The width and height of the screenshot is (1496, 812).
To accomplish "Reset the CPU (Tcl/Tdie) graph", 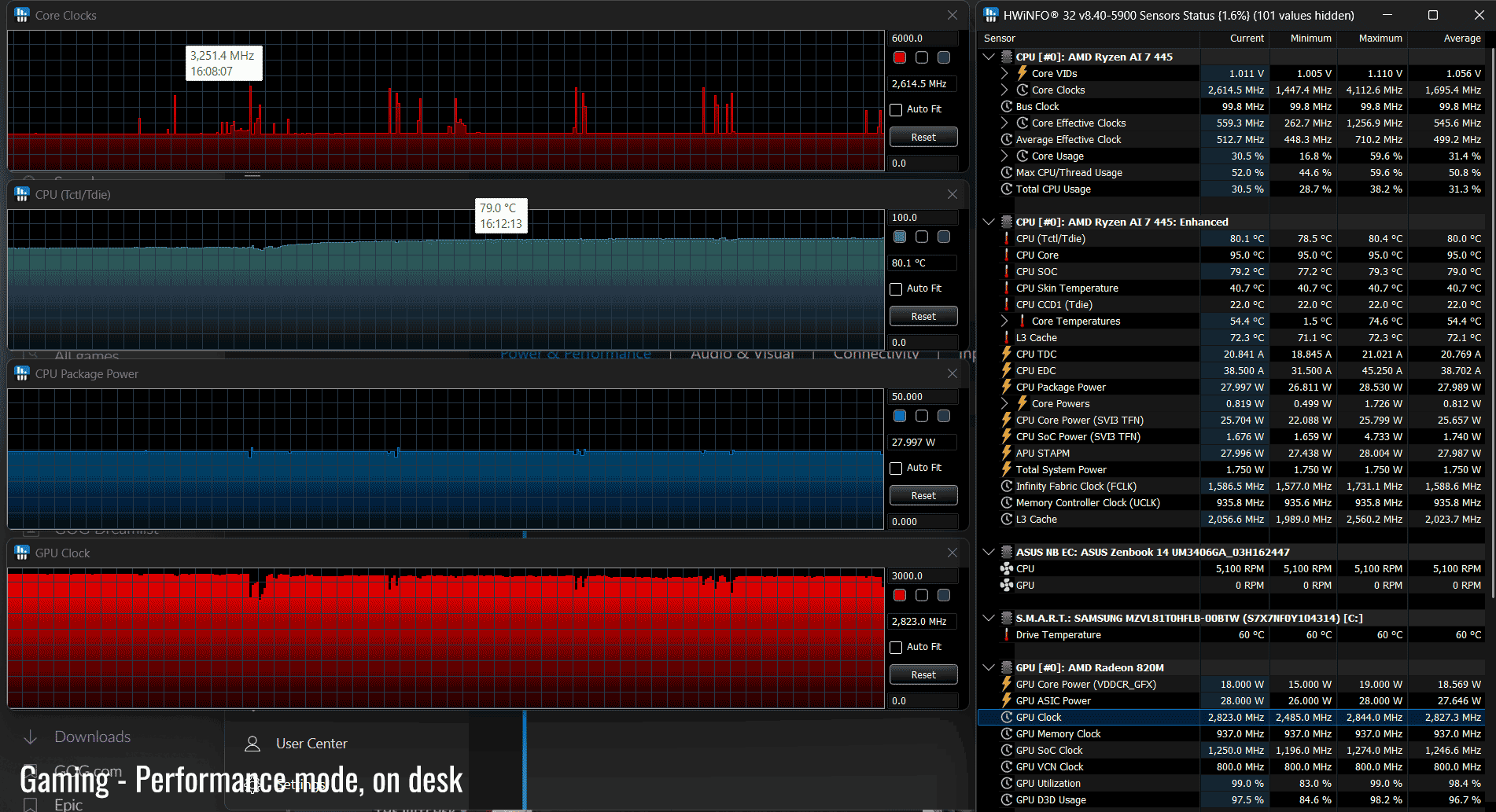I will tap(923, 316).
